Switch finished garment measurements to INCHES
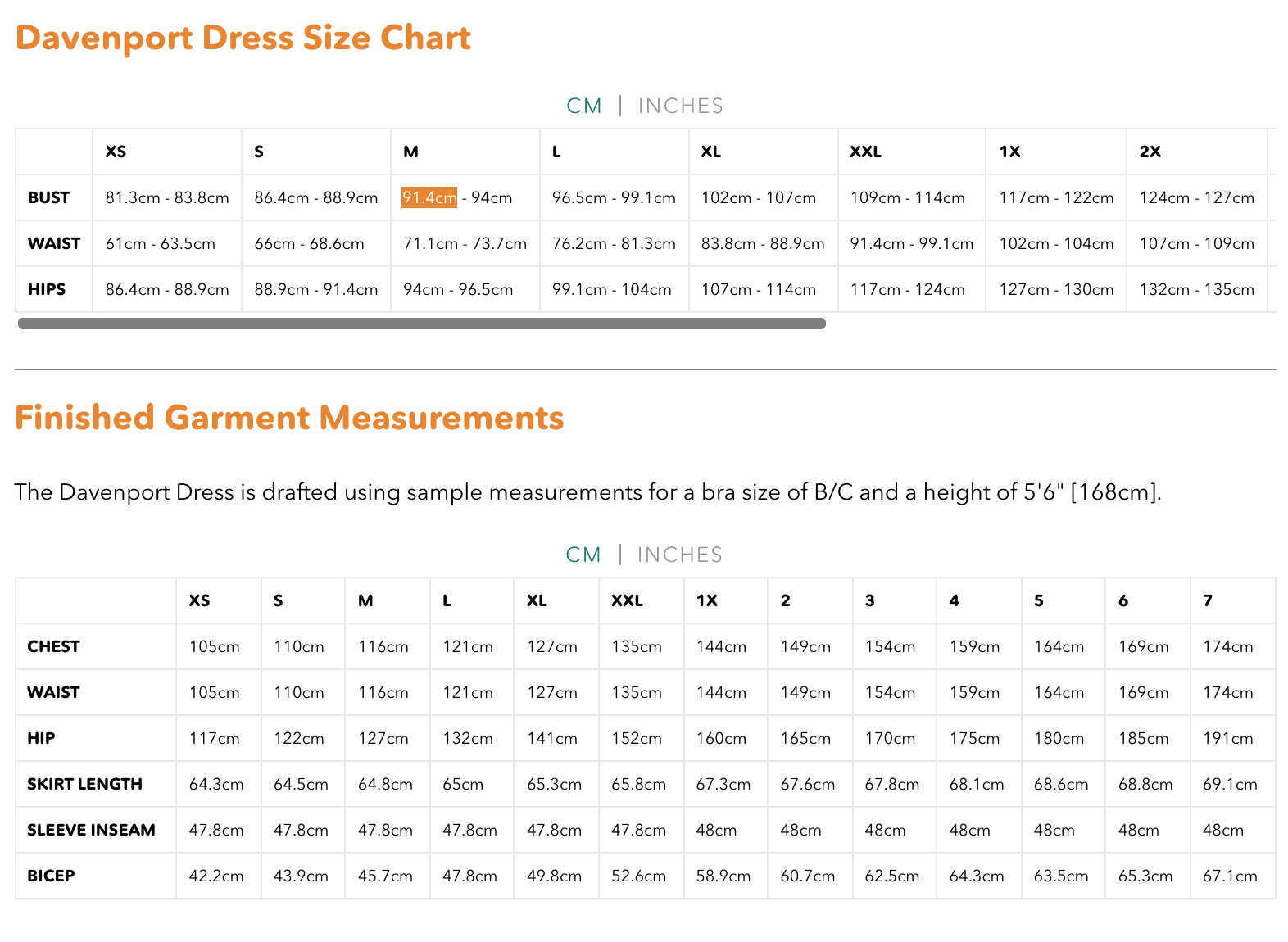The width and height of the screenshot is (1288, 942). pos(679,555)
